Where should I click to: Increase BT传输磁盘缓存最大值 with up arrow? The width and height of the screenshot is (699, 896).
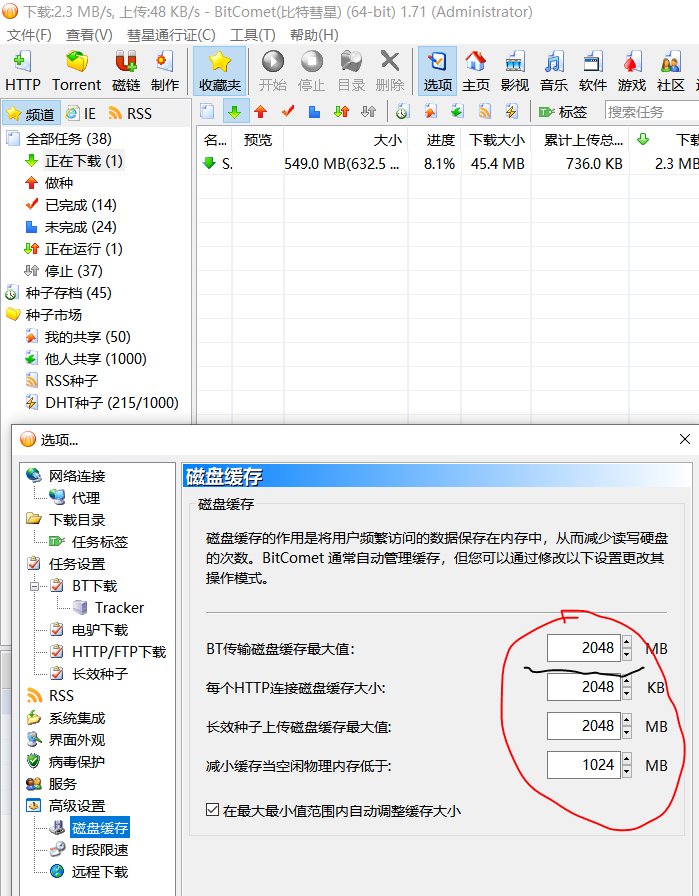coord(627,641)
